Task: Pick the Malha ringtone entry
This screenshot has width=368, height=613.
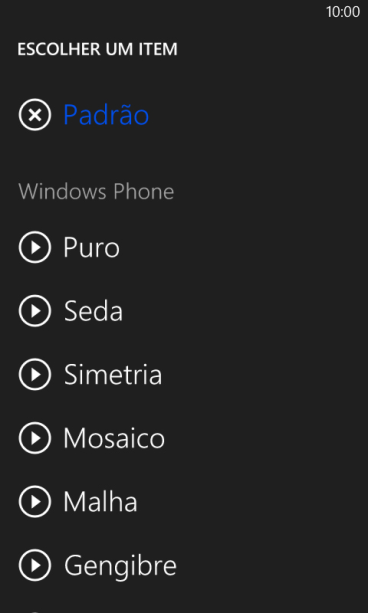Action: tap(100, 502)
